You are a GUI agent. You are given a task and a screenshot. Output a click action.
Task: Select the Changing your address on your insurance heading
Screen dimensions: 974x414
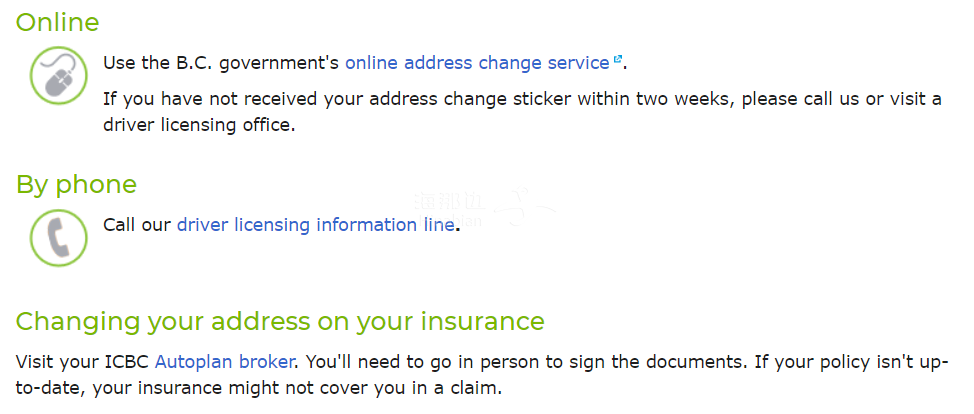280,321
